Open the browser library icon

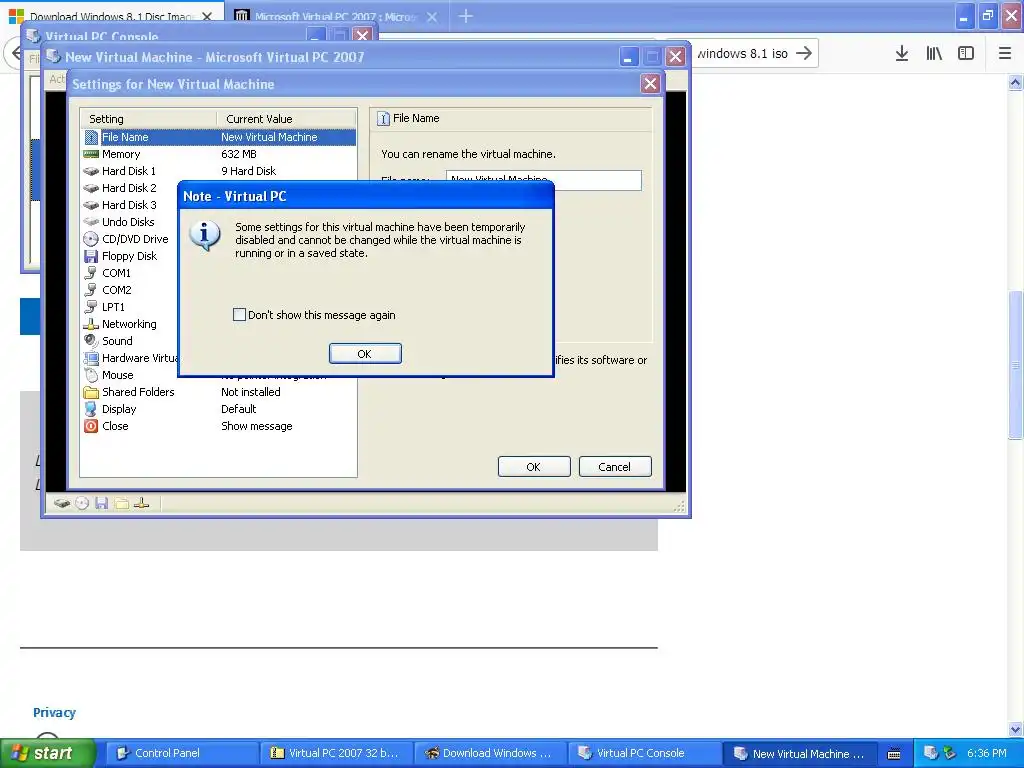pos(934,53)
